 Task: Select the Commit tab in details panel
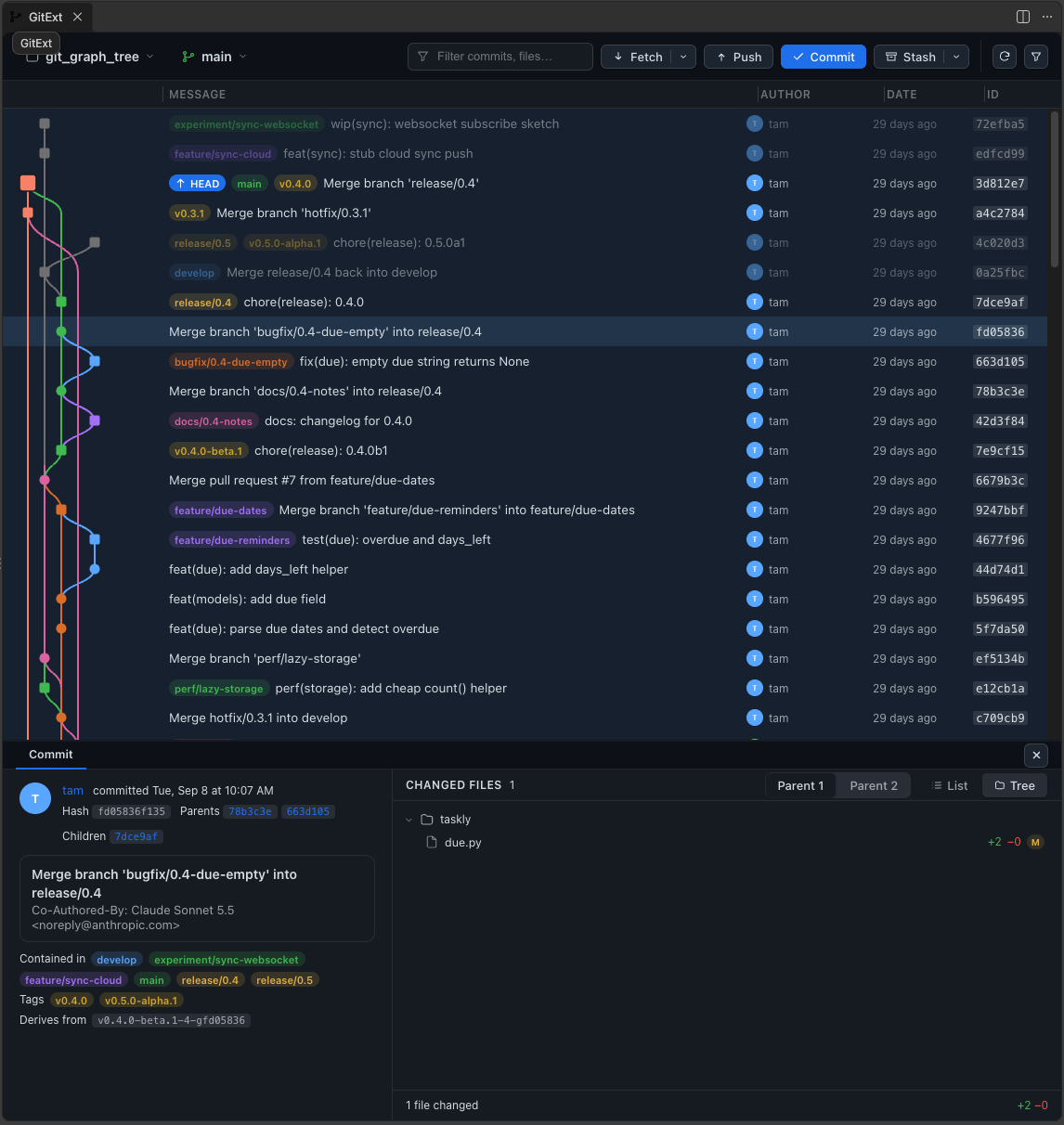tap(51, 755)
